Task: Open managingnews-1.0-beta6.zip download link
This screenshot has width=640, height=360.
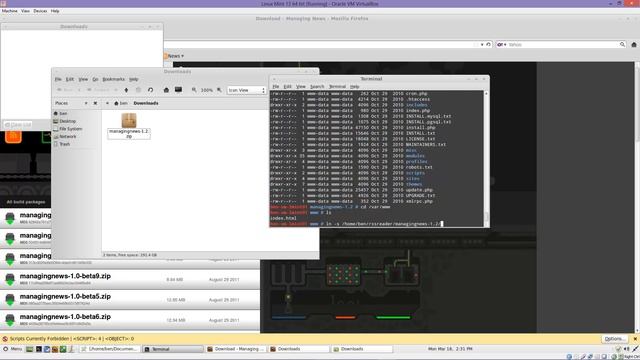Action: (x=65, y=317)
